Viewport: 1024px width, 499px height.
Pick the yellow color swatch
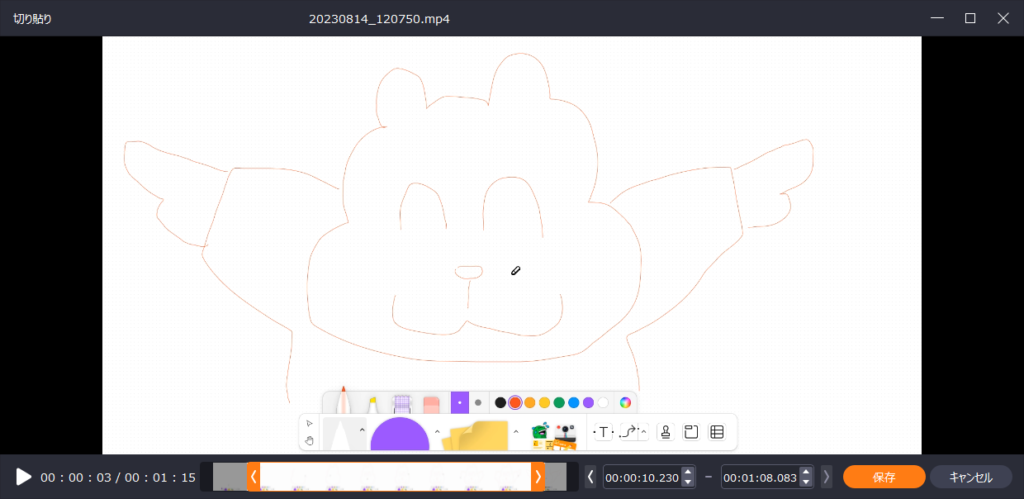click(x=544, y=402)
